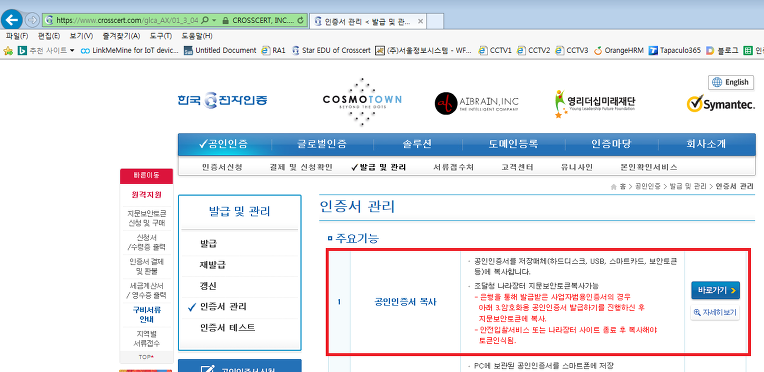The image size is (764, 372).
Task: Open 인증서 테스트 in the side menu
Action: tap(228, 328)
